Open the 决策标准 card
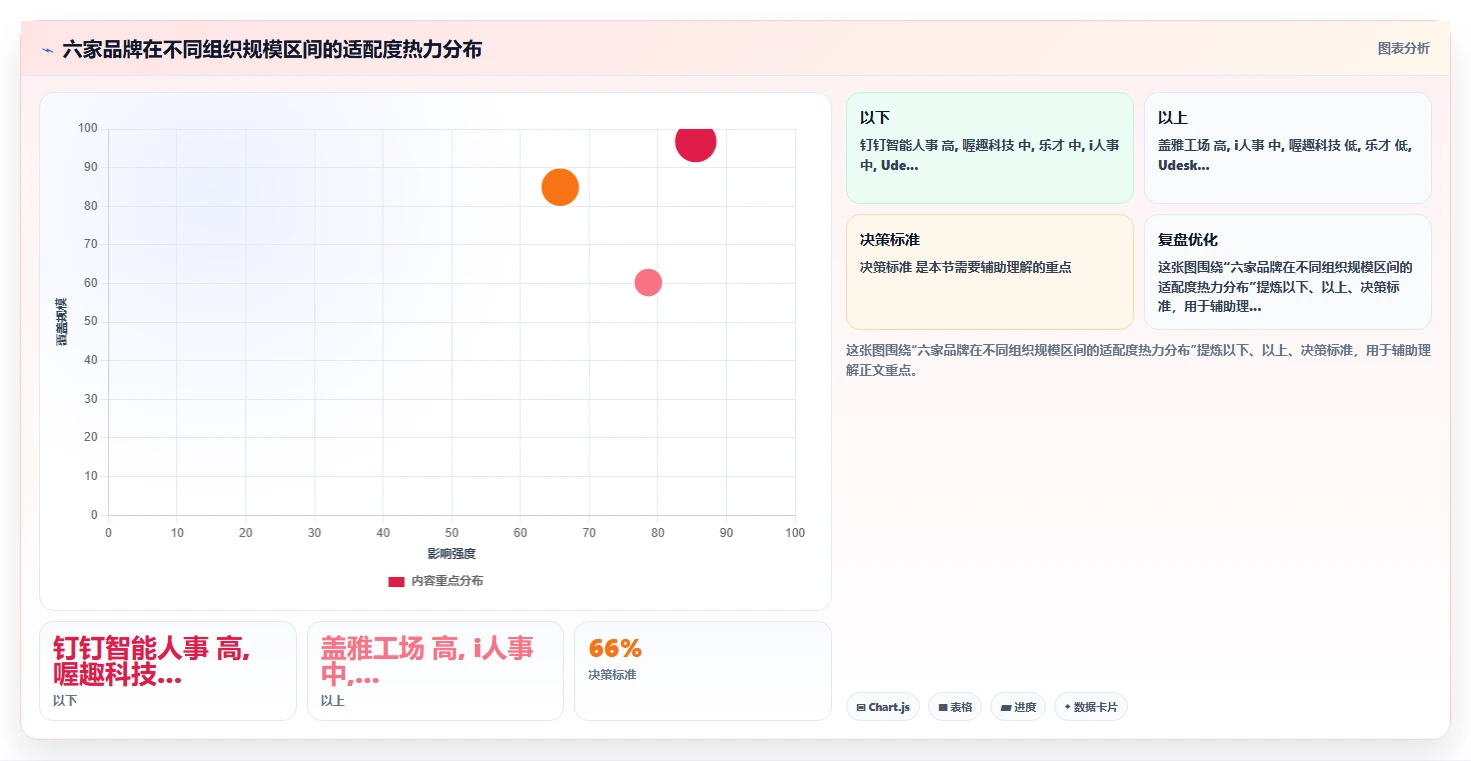The height and width of the screenshot is (761, 1471). coord(989,272)
